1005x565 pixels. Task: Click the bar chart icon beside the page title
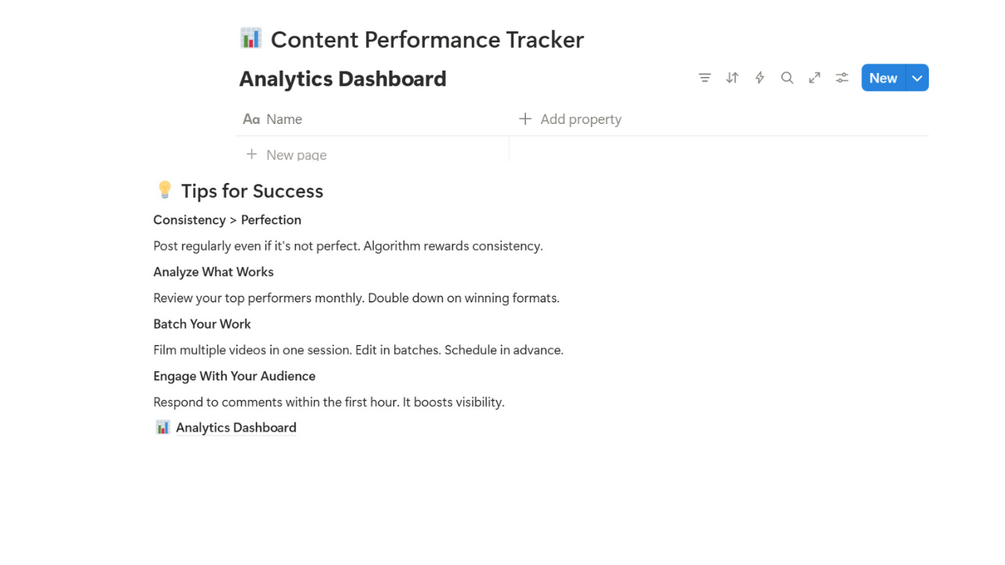(251, 39)
